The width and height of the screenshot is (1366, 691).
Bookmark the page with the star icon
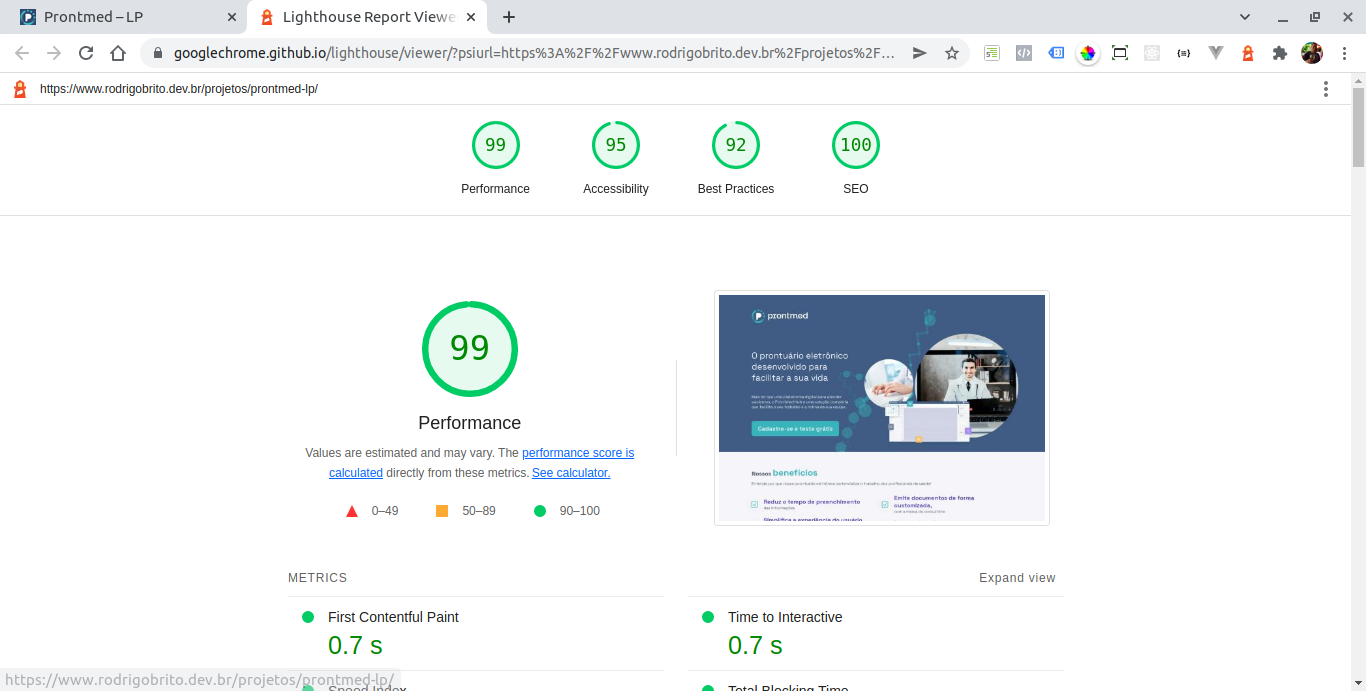coord(952,52)
